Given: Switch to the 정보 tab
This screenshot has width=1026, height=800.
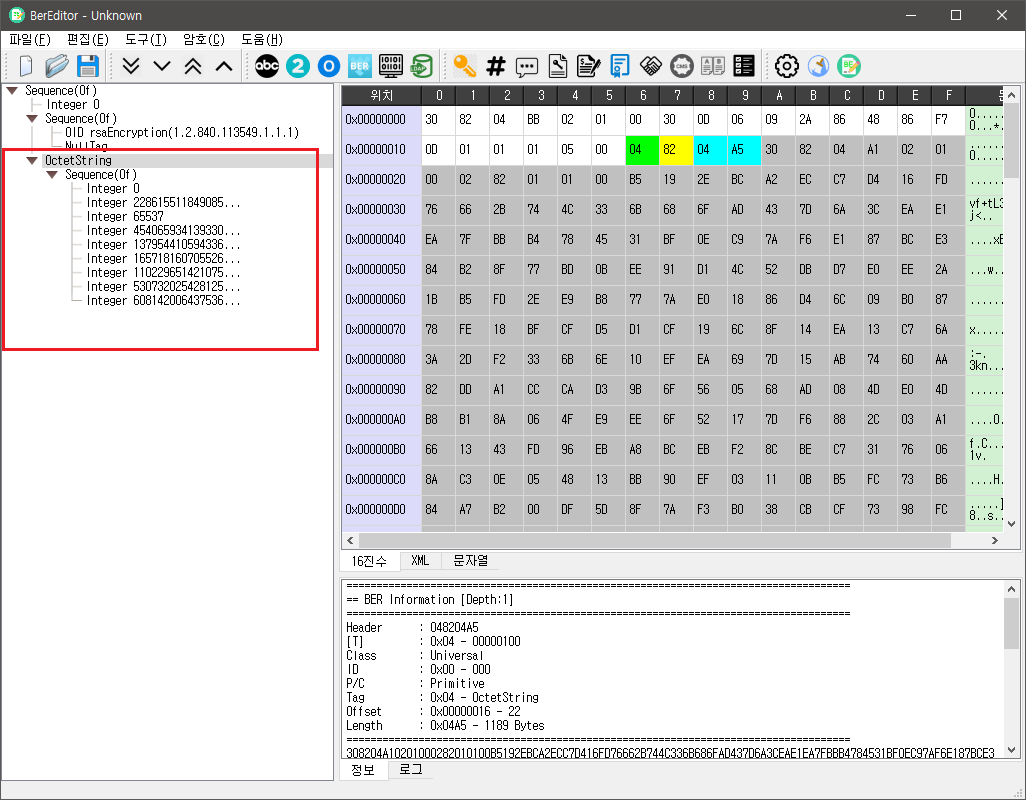Looking at the screenshot, I should 363,770.
